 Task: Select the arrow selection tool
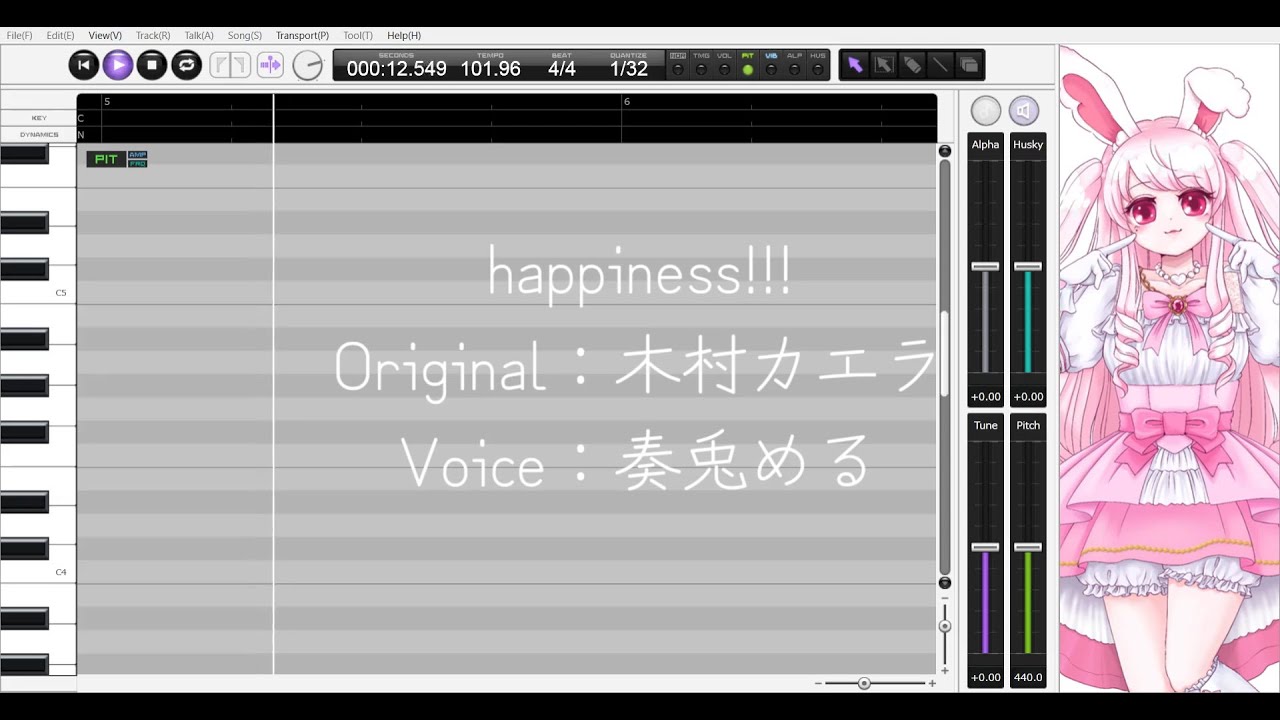[855, 65]
